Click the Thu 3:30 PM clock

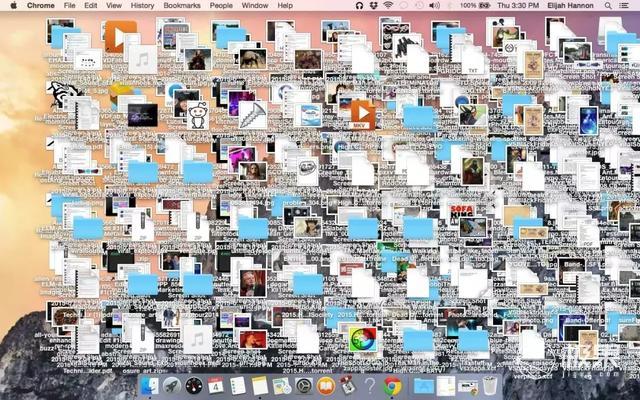click(518, 5)
